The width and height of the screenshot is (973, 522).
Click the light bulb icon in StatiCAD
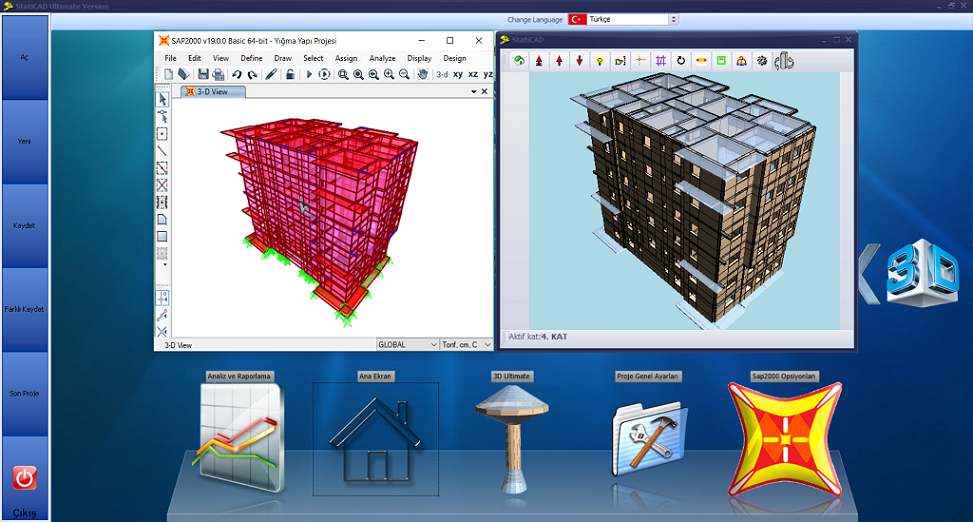click(x=599, y=61)
